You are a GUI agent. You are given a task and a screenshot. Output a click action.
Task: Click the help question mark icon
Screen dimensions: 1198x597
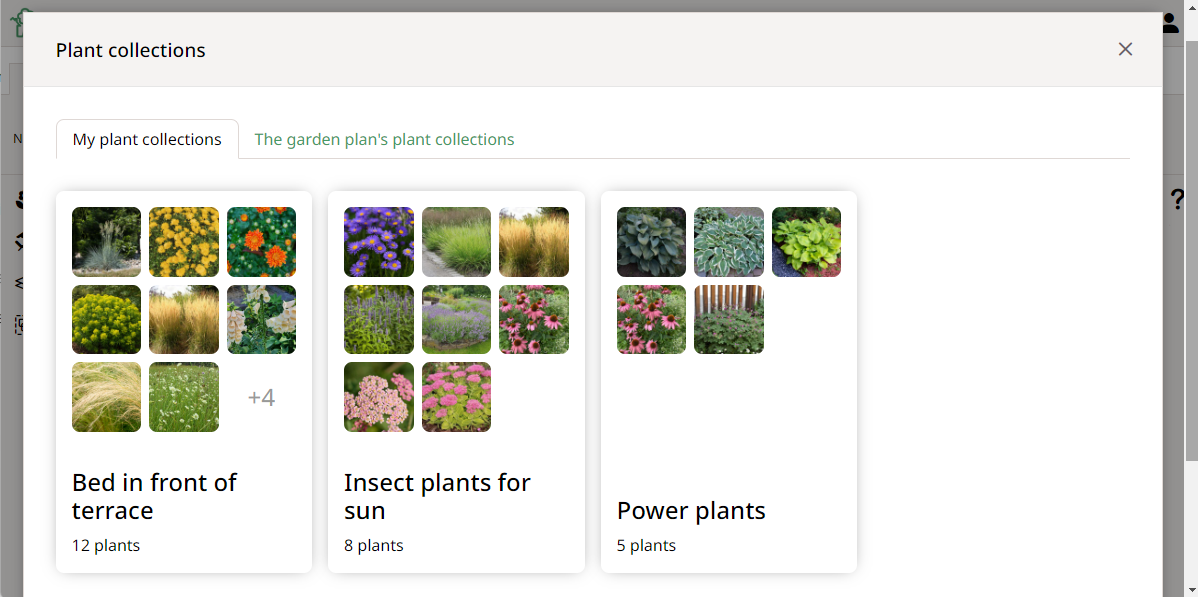click(1177, 200)
